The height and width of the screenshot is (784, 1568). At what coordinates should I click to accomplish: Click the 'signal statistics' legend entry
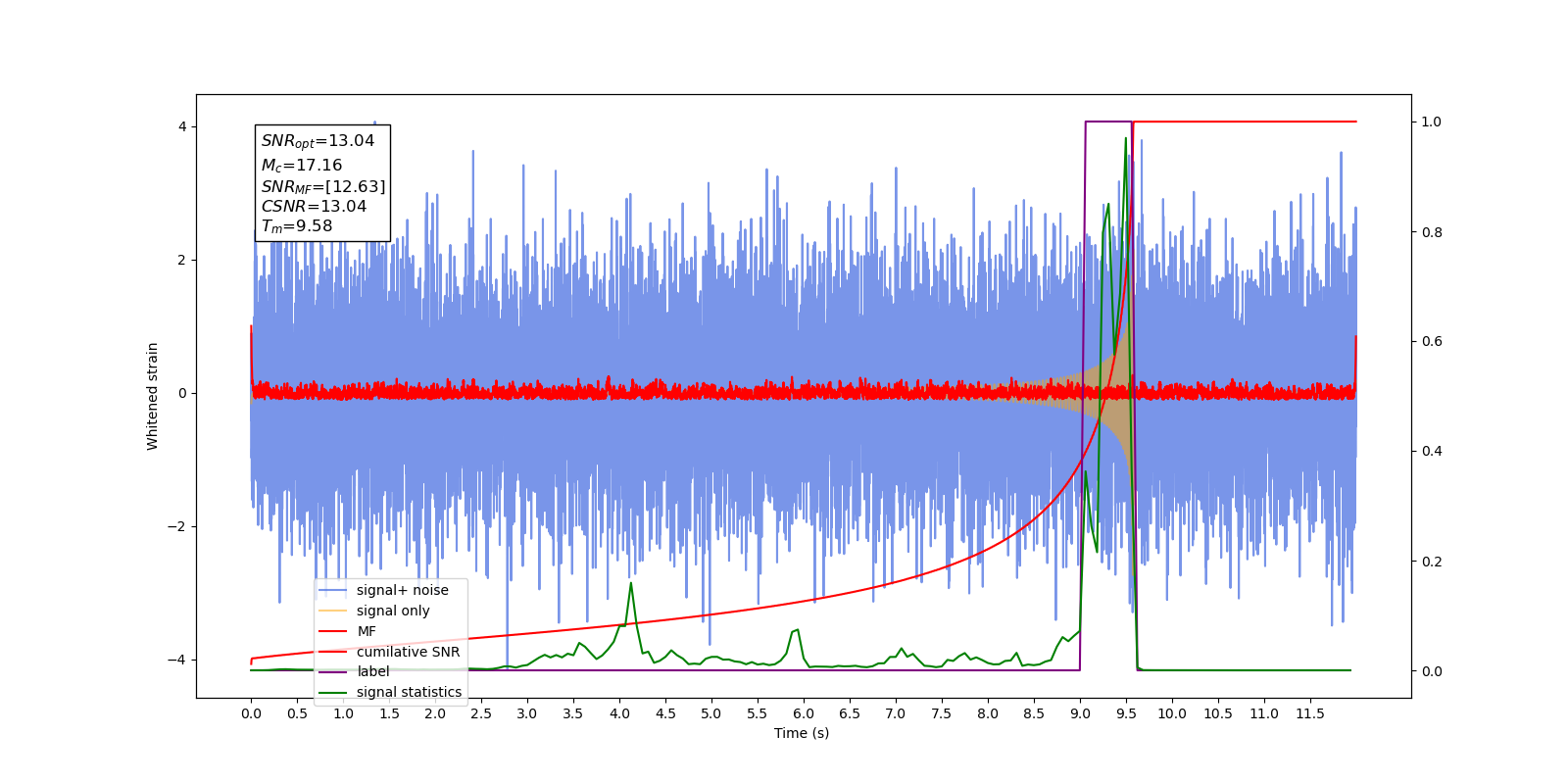[391, 692]
